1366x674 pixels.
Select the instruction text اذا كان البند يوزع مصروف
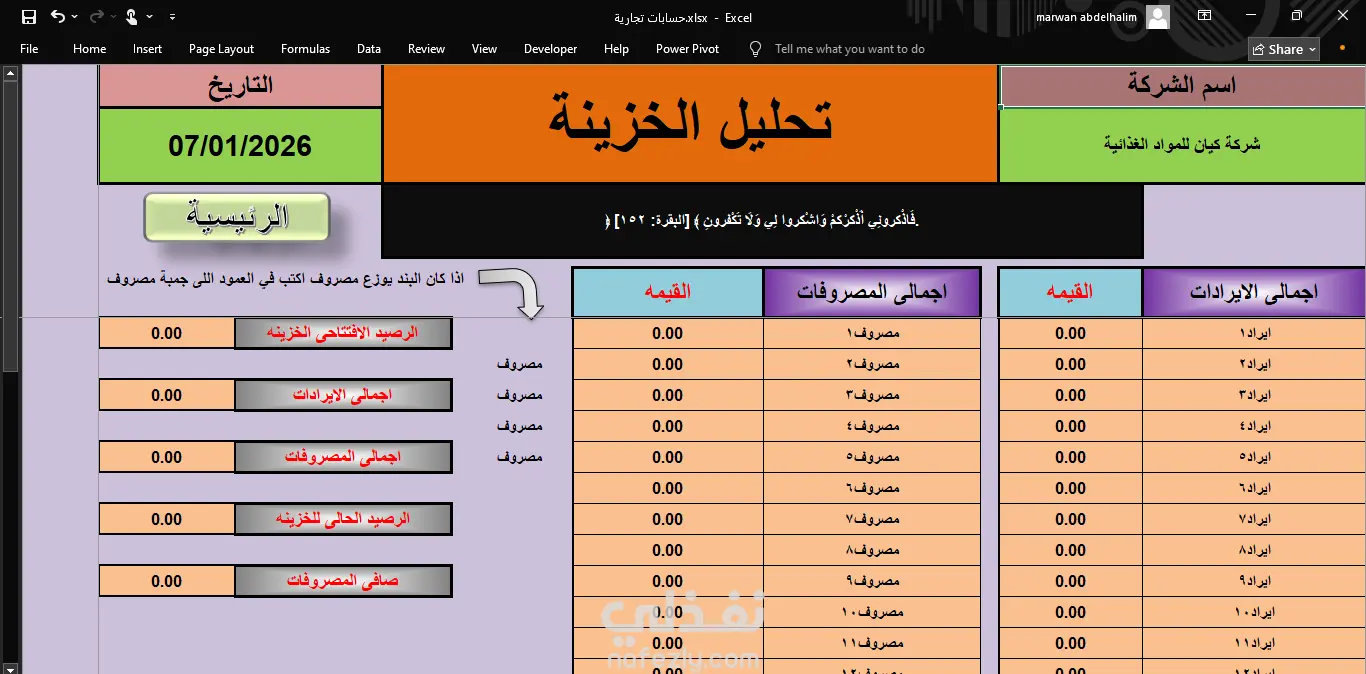point(286,277)
